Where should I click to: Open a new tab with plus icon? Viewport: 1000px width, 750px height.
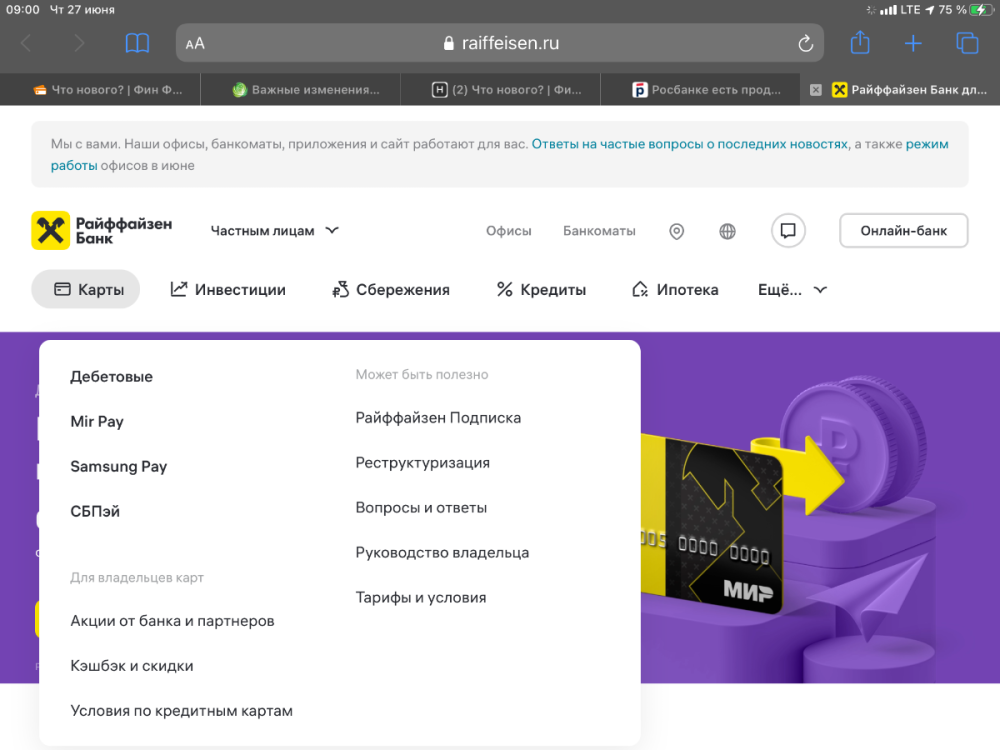click(x=913, y=43)
